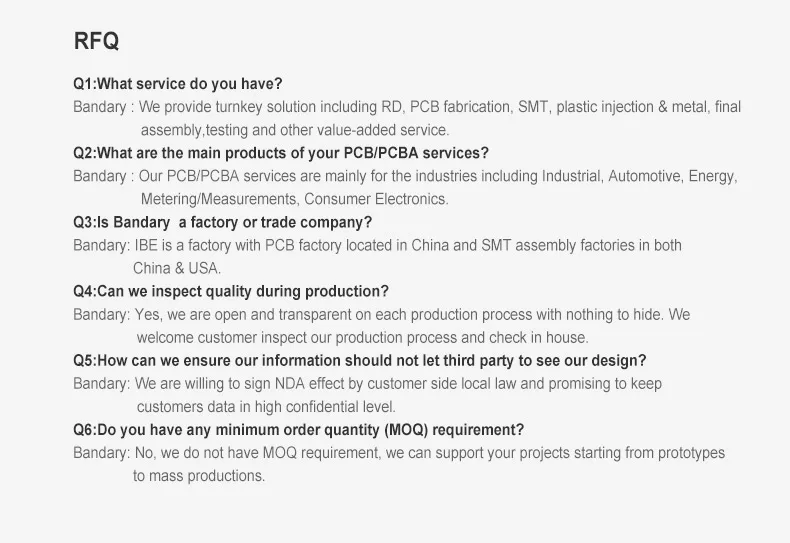Click the 'to mass productions.' line
This screenshot has height=543, width=790.
[x=199, y=476]
